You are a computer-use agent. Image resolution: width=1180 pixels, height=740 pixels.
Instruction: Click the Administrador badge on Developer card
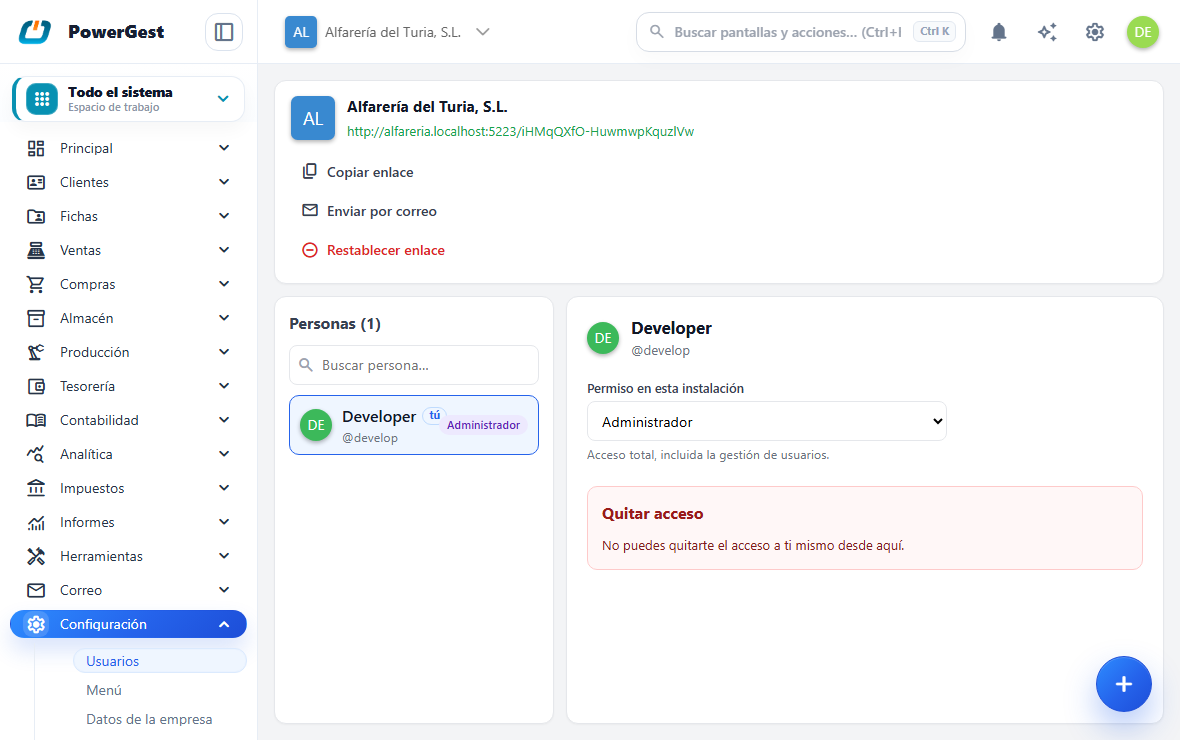483,425
